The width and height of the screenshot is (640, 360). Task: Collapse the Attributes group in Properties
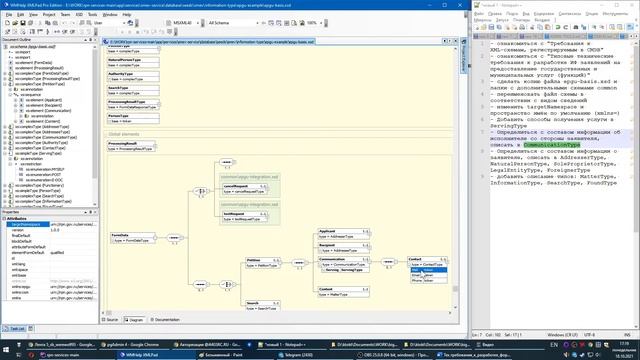tap(4, 219)
